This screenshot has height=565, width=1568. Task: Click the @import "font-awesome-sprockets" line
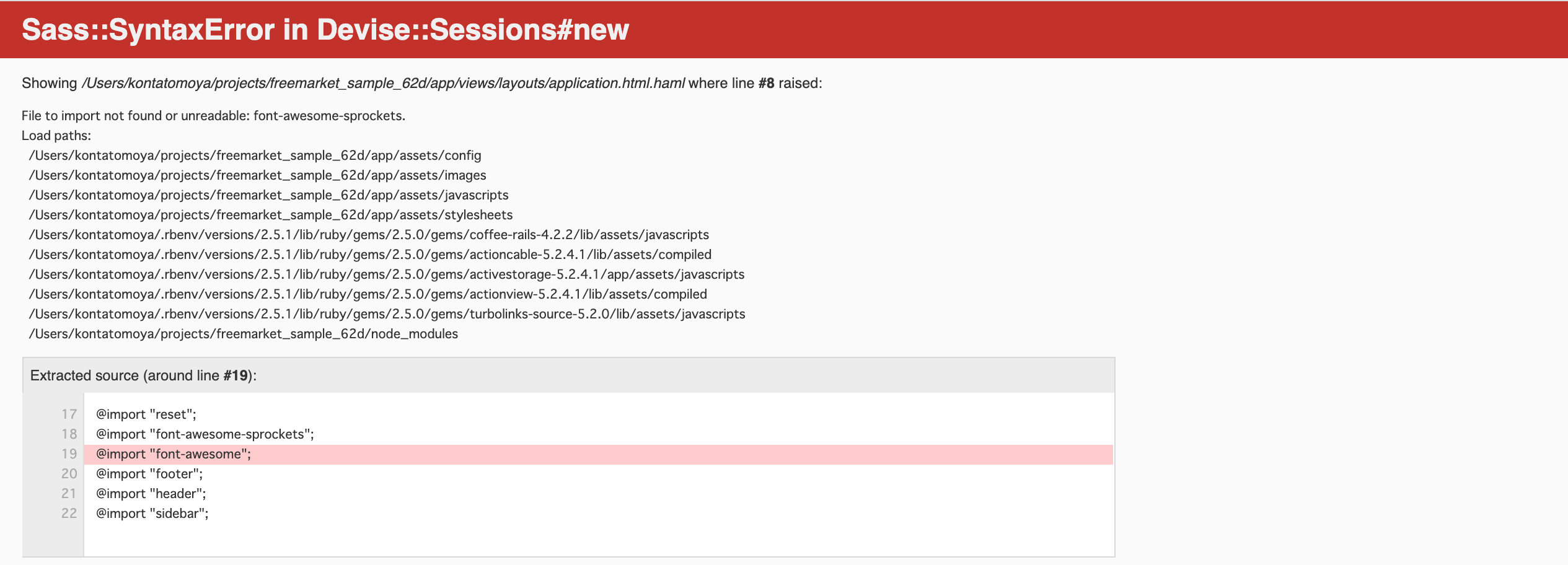pos(205,434)
